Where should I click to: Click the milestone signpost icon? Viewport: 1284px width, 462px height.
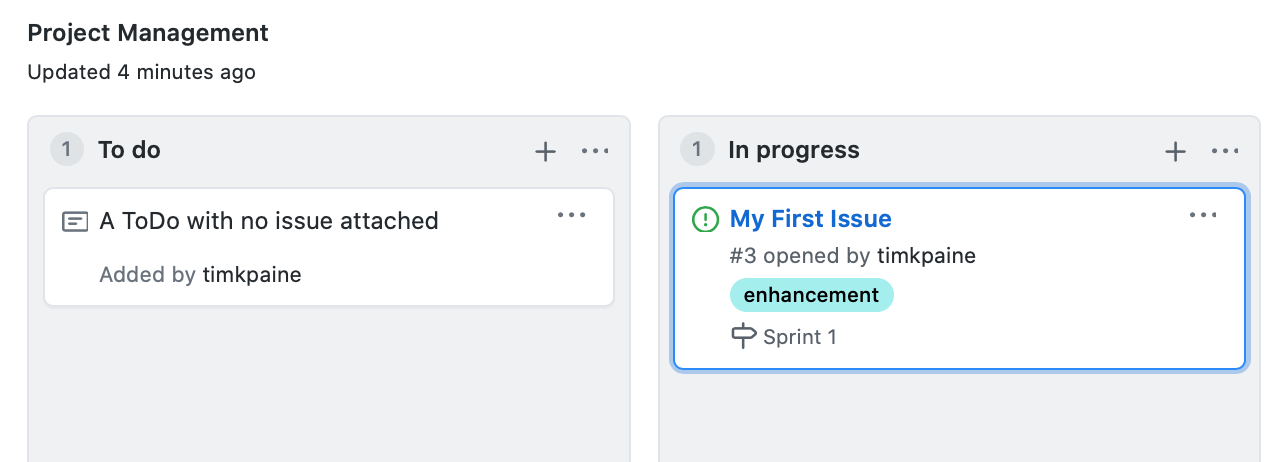tap(743, 337)
